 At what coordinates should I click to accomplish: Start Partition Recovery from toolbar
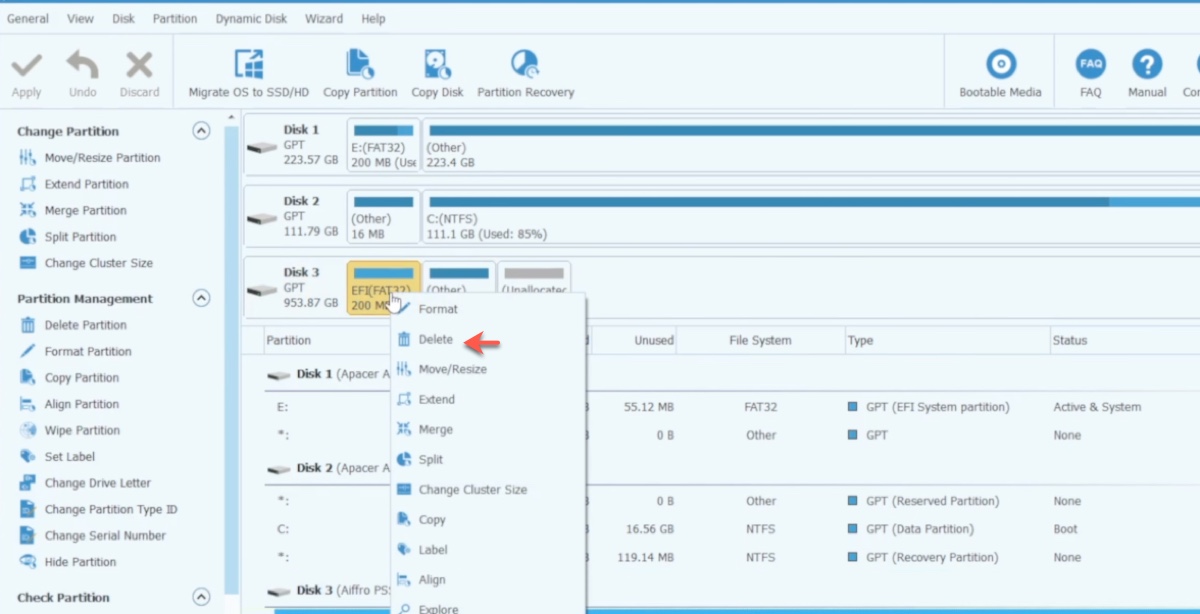525,66
